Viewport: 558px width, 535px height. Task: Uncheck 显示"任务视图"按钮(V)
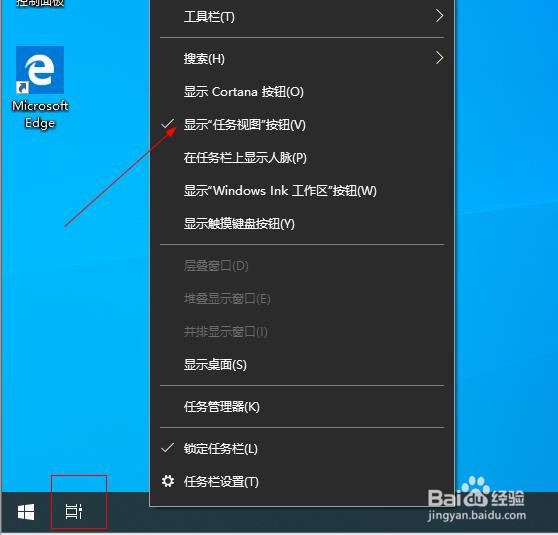(x=302, y=125)
